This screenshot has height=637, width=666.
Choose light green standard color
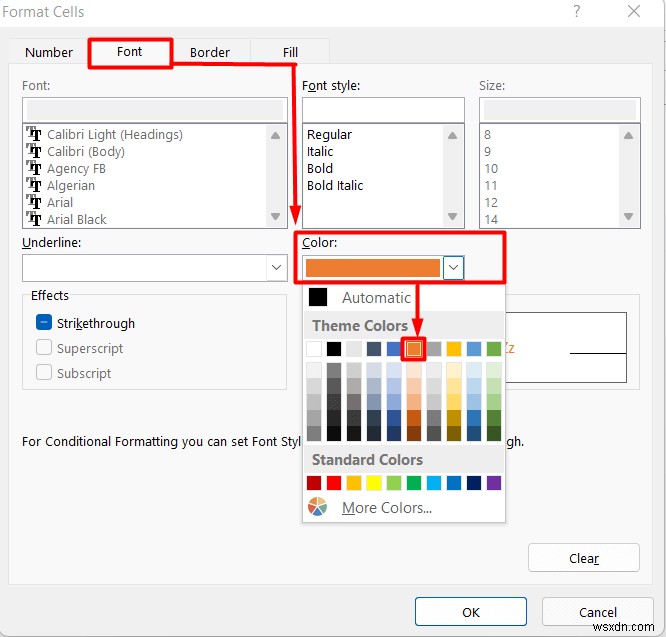coord(394,483)
